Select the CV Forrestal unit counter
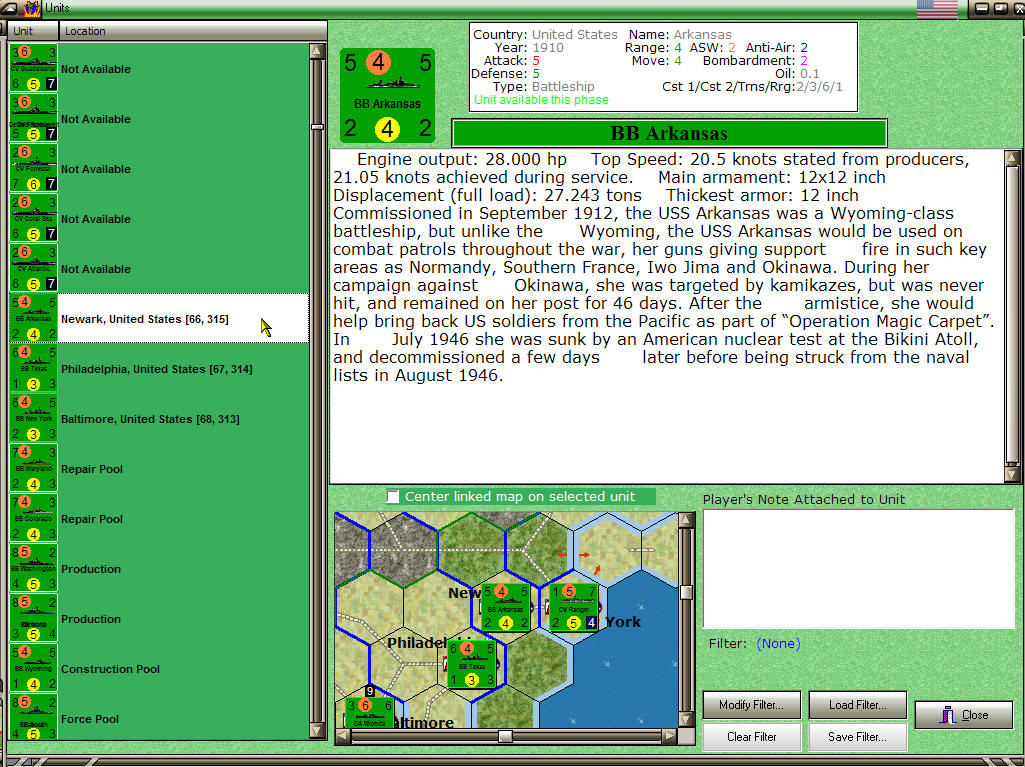The height and width of the screenshot is (767, 1025). (33, 168)
